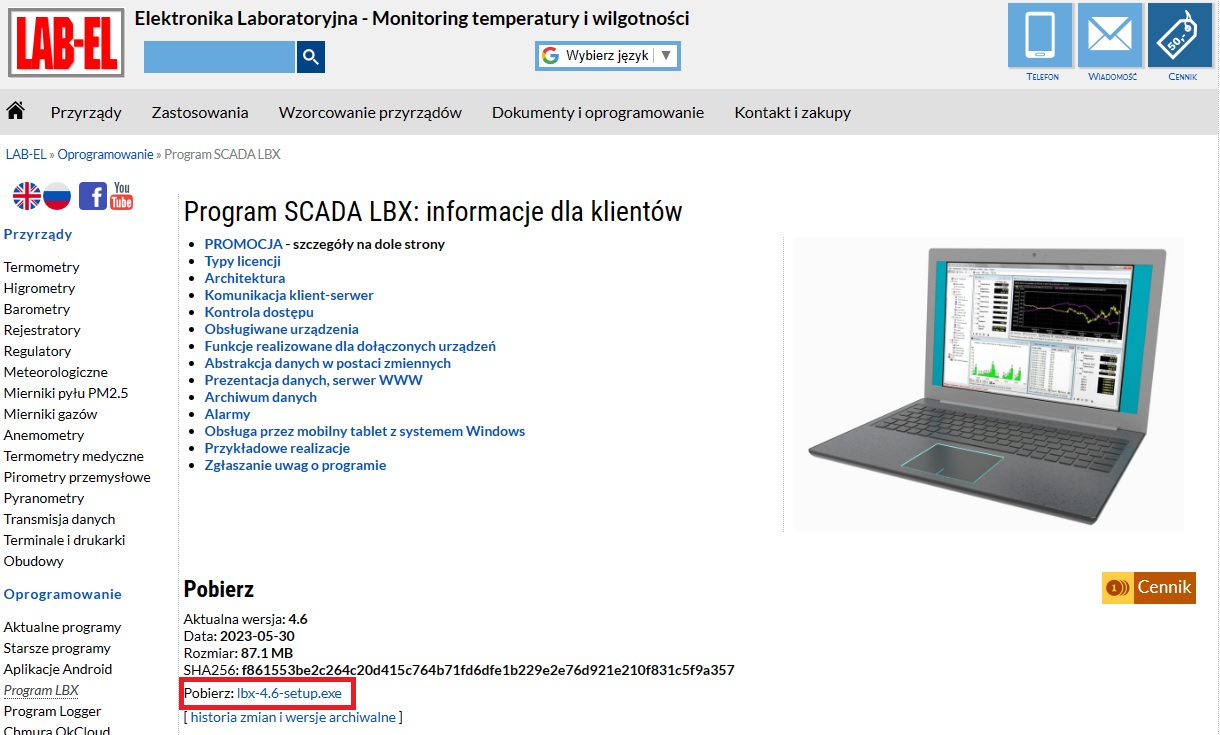Open the Dokumenty i oprogramowanie menu
1220x735 pixels.
(x=598, y=112)
